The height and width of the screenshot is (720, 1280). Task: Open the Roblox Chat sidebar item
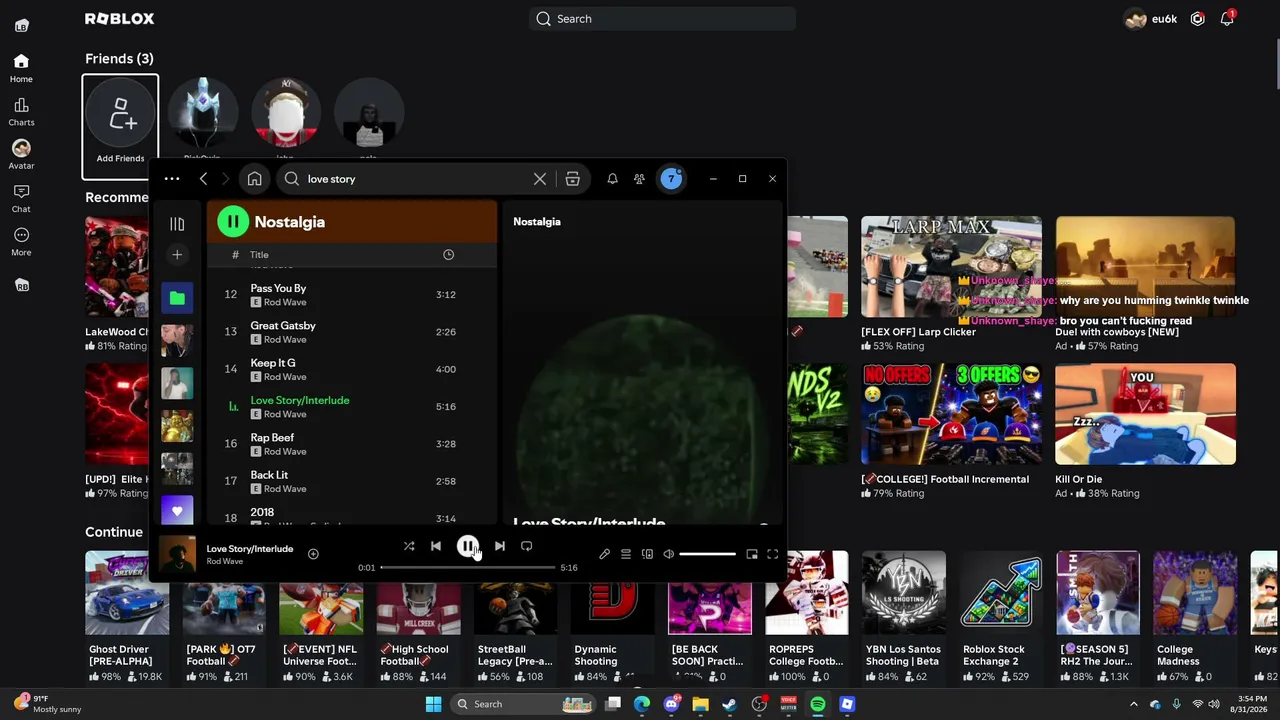coord(21,198)
